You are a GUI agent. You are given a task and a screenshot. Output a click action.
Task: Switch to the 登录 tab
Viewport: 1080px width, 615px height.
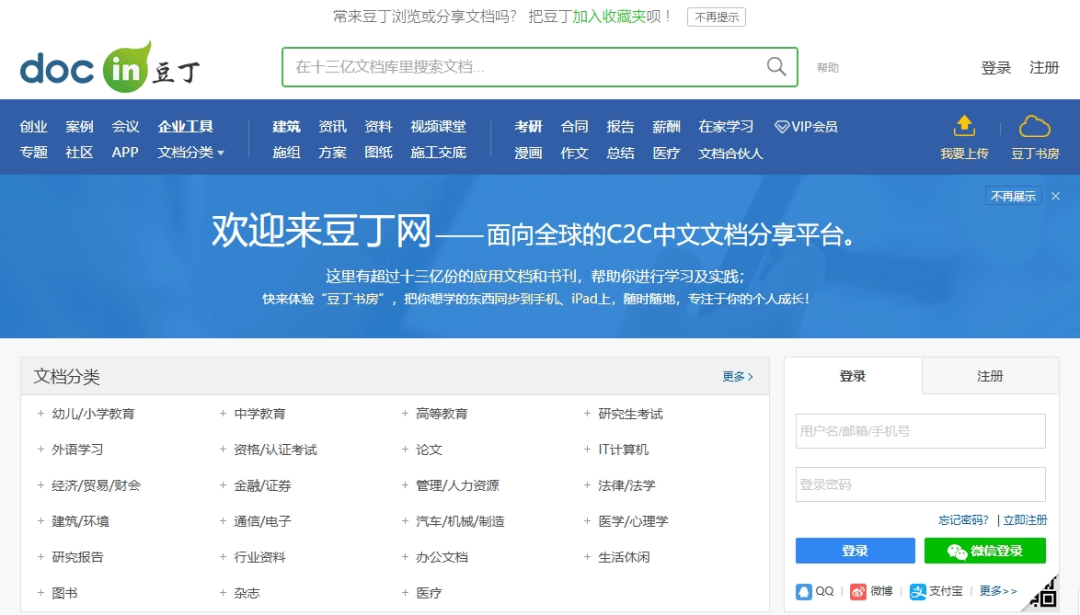point(853,376)
